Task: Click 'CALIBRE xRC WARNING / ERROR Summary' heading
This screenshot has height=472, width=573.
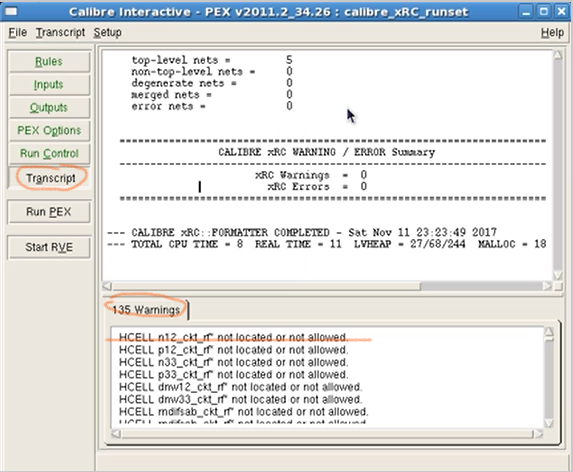Action: click(x=327, y=152)
